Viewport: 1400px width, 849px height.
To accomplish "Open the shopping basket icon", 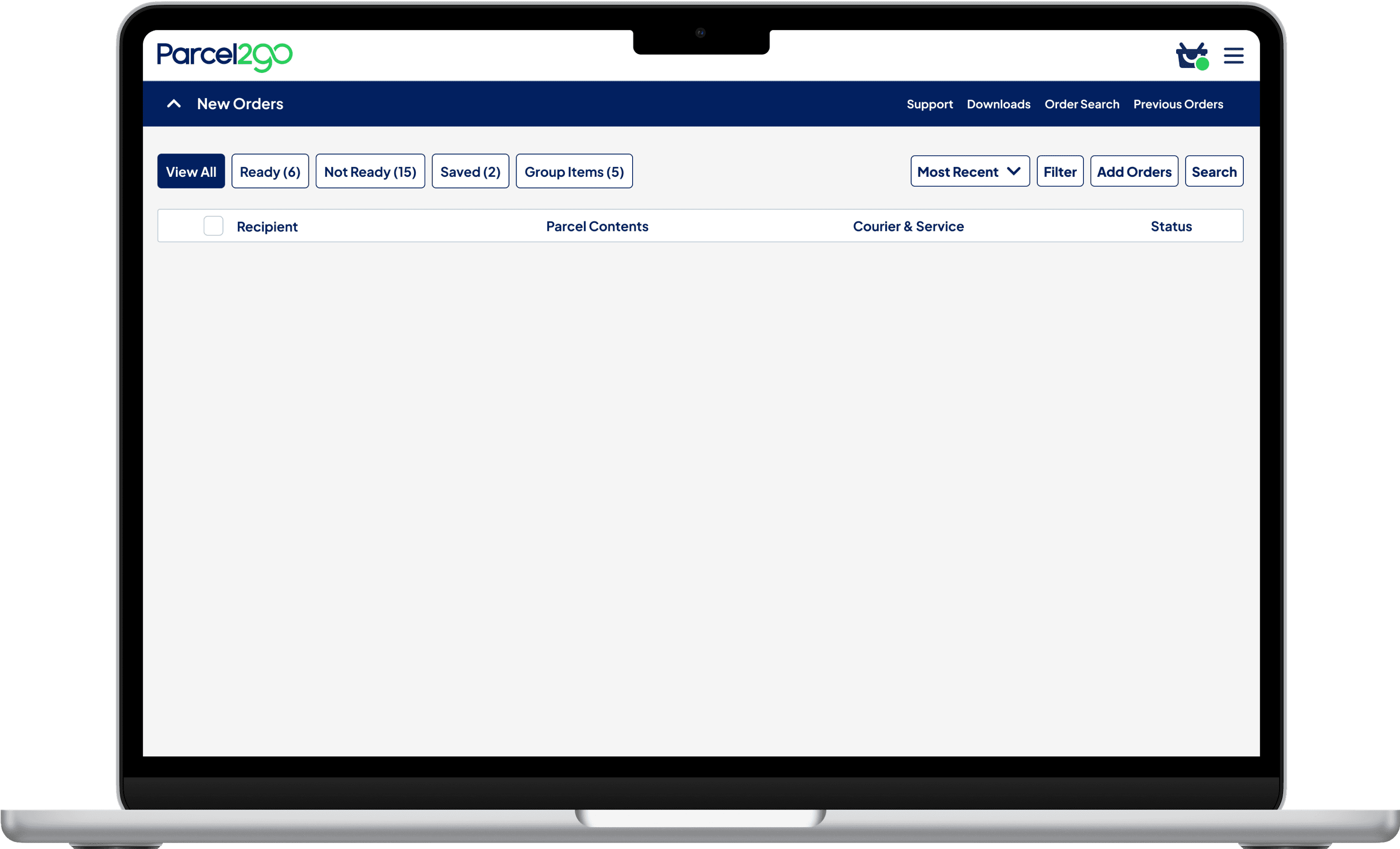I will point(1191,56).
